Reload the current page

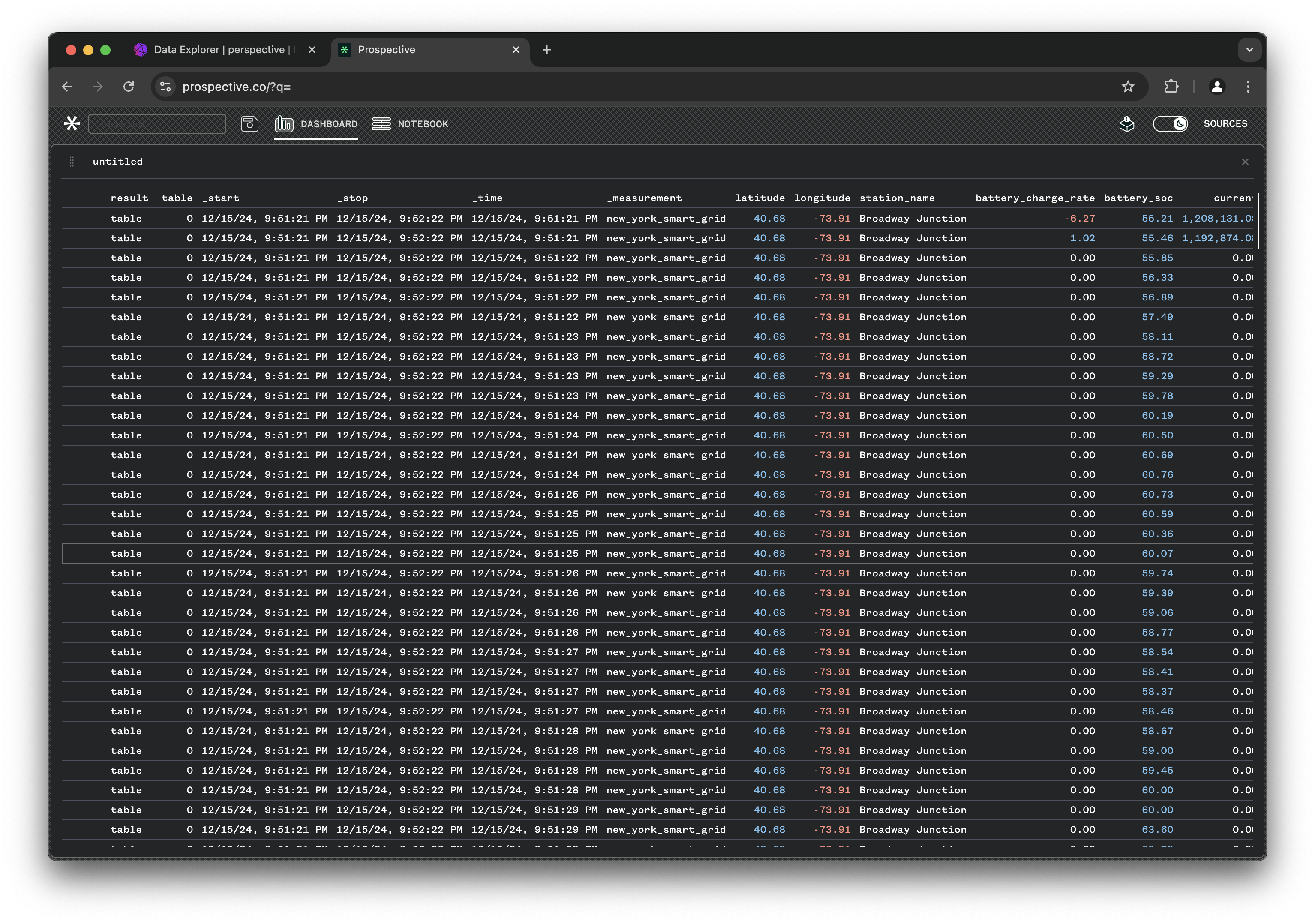[x=129, y=87]
